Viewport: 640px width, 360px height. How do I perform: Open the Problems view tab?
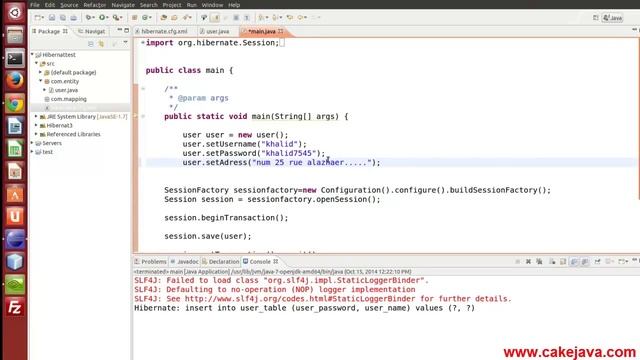click(150, 261)
